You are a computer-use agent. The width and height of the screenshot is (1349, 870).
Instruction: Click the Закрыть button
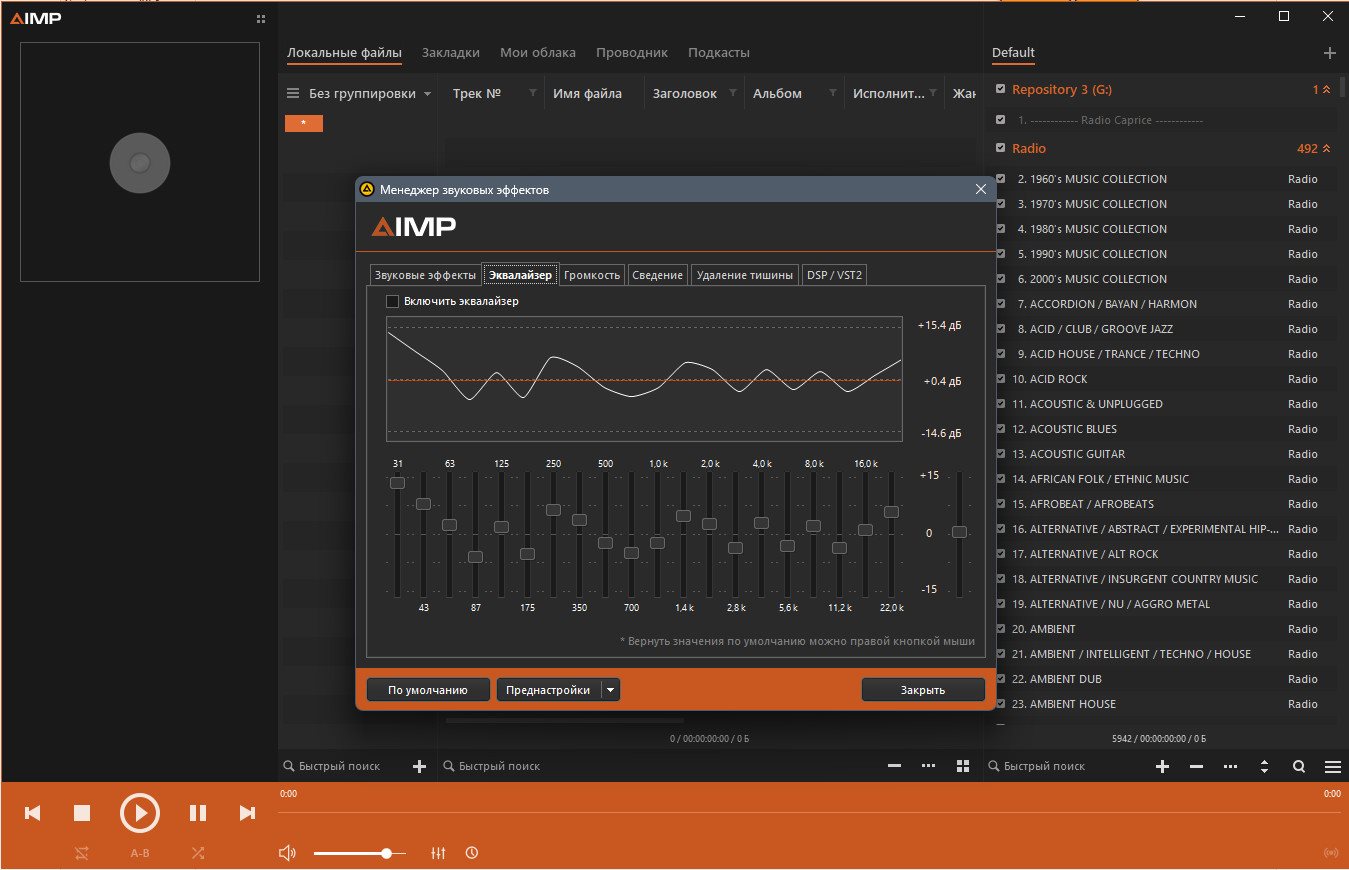click(x=923, y=690)
